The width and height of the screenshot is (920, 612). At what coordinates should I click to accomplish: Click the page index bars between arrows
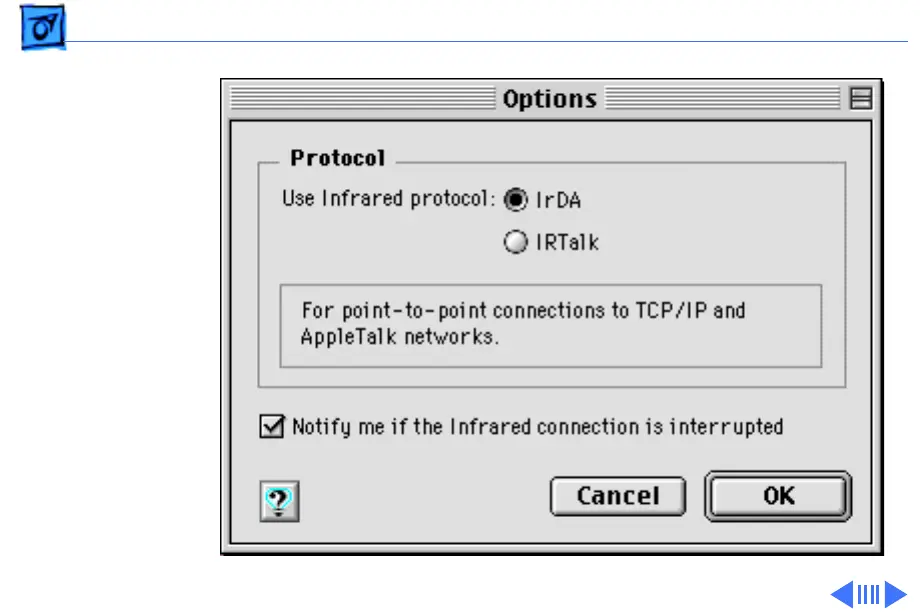pyautogui.click(x=868, y=594)
